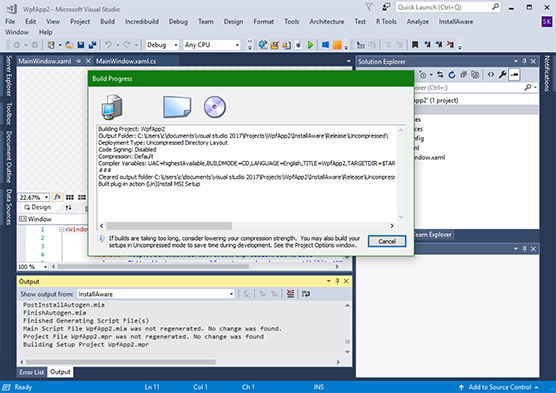Open the Team Explorer tab
Viewport: 556px width, 393px height.
point(433,234)
